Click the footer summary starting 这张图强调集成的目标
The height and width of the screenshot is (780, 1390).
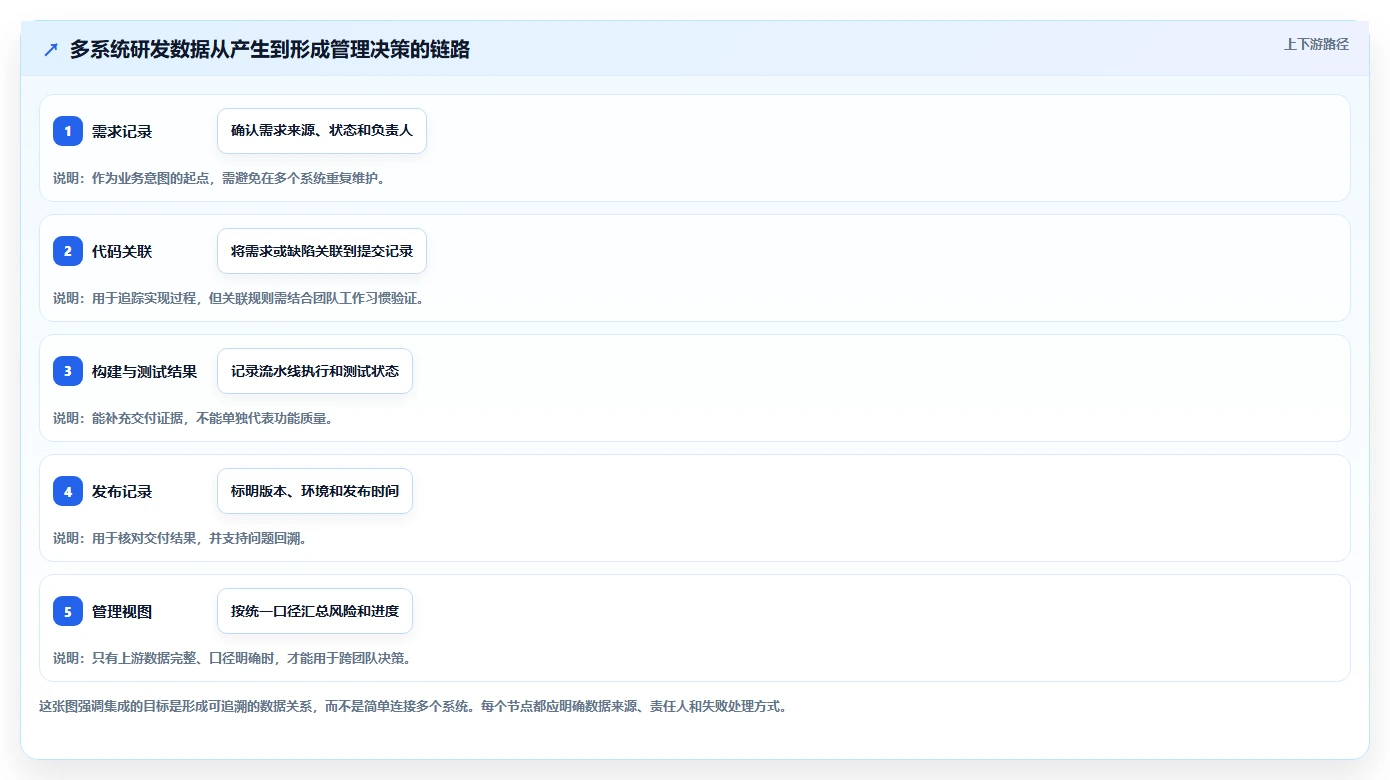coord(414,706)
